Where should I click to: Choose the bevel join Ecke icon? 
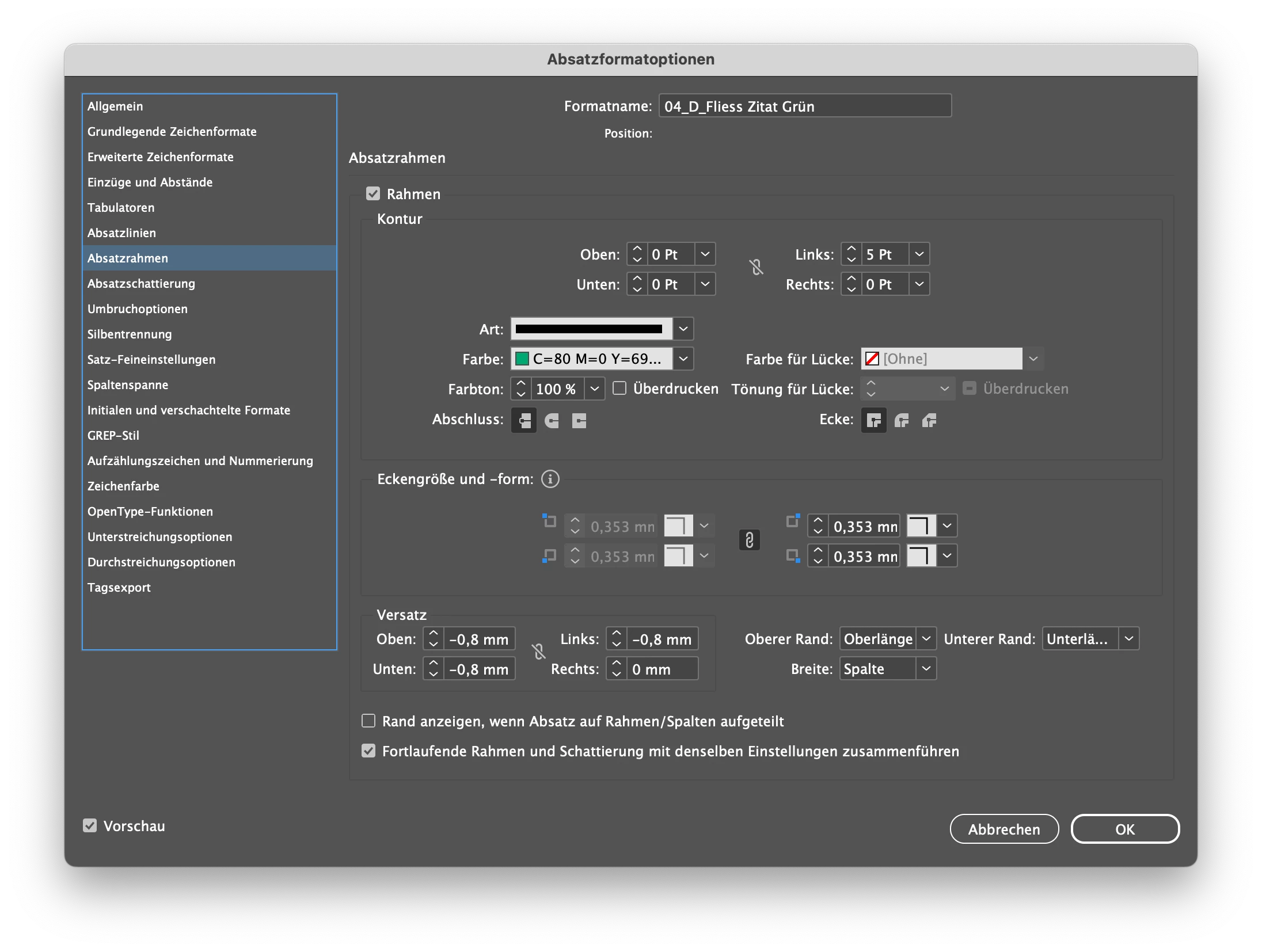pos(929,421)
